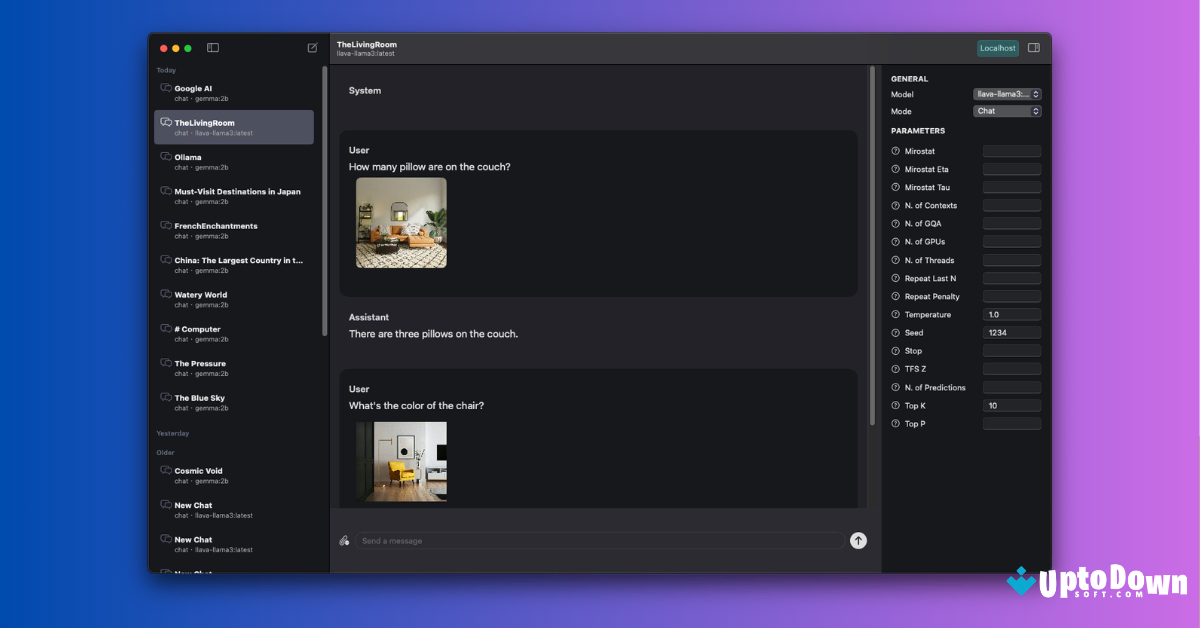This screenshot has height=628, width=1200.
Task: Open the Model dropdown showing llava-llama3
Action: 1007,94
